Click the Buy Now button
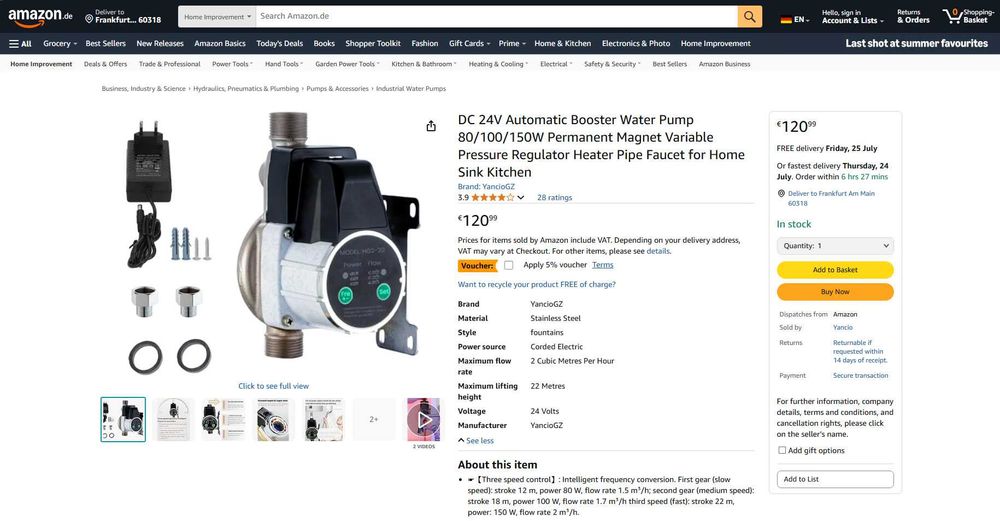Viewport: 1000px width, 521px height. [x=835, y=291]
